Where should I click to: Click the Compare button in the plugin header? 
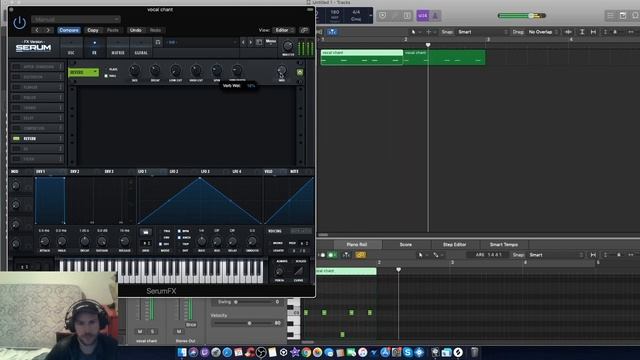[69, 30]
